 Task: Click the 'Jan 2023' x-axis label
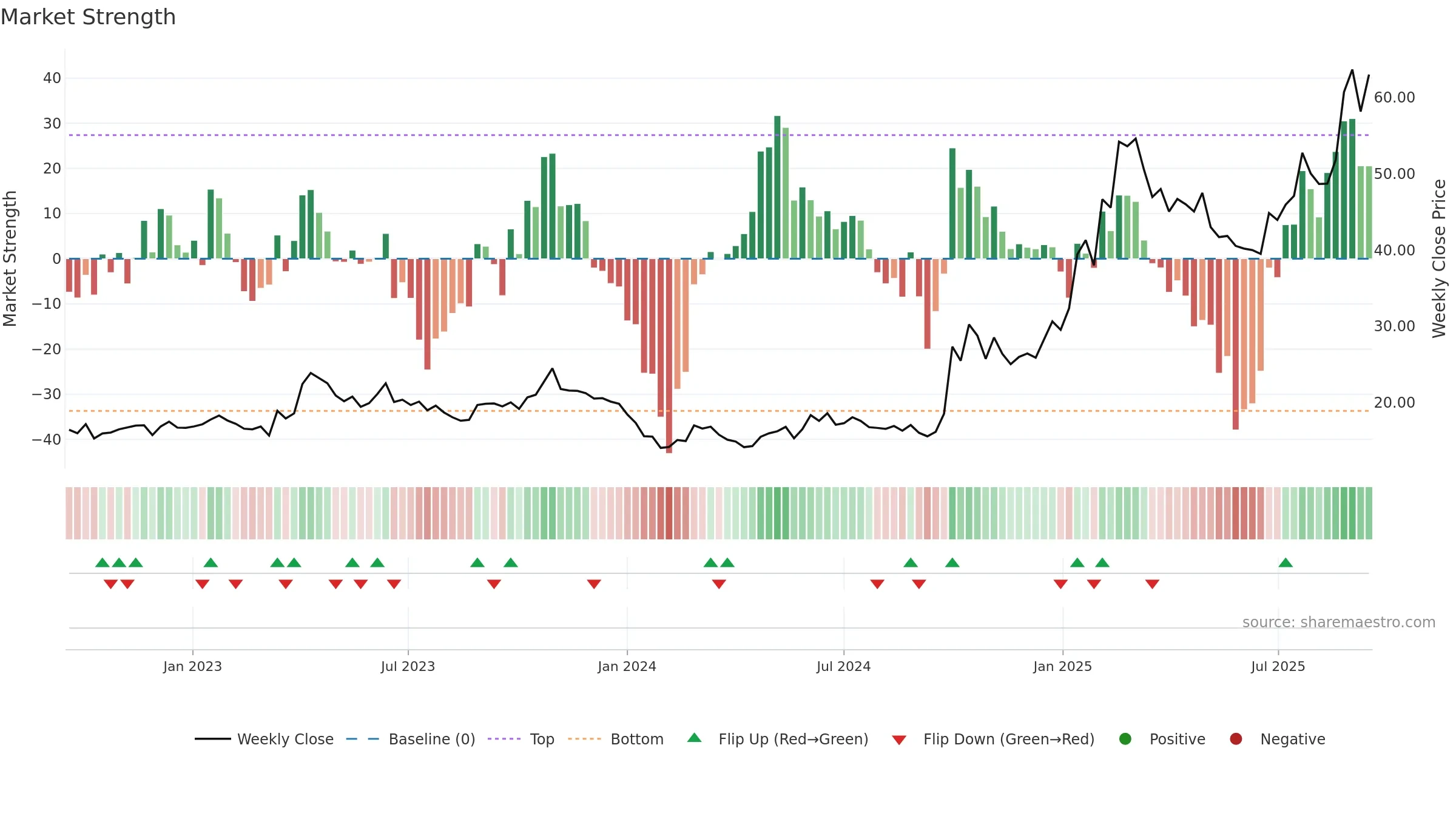coord(192,667)
